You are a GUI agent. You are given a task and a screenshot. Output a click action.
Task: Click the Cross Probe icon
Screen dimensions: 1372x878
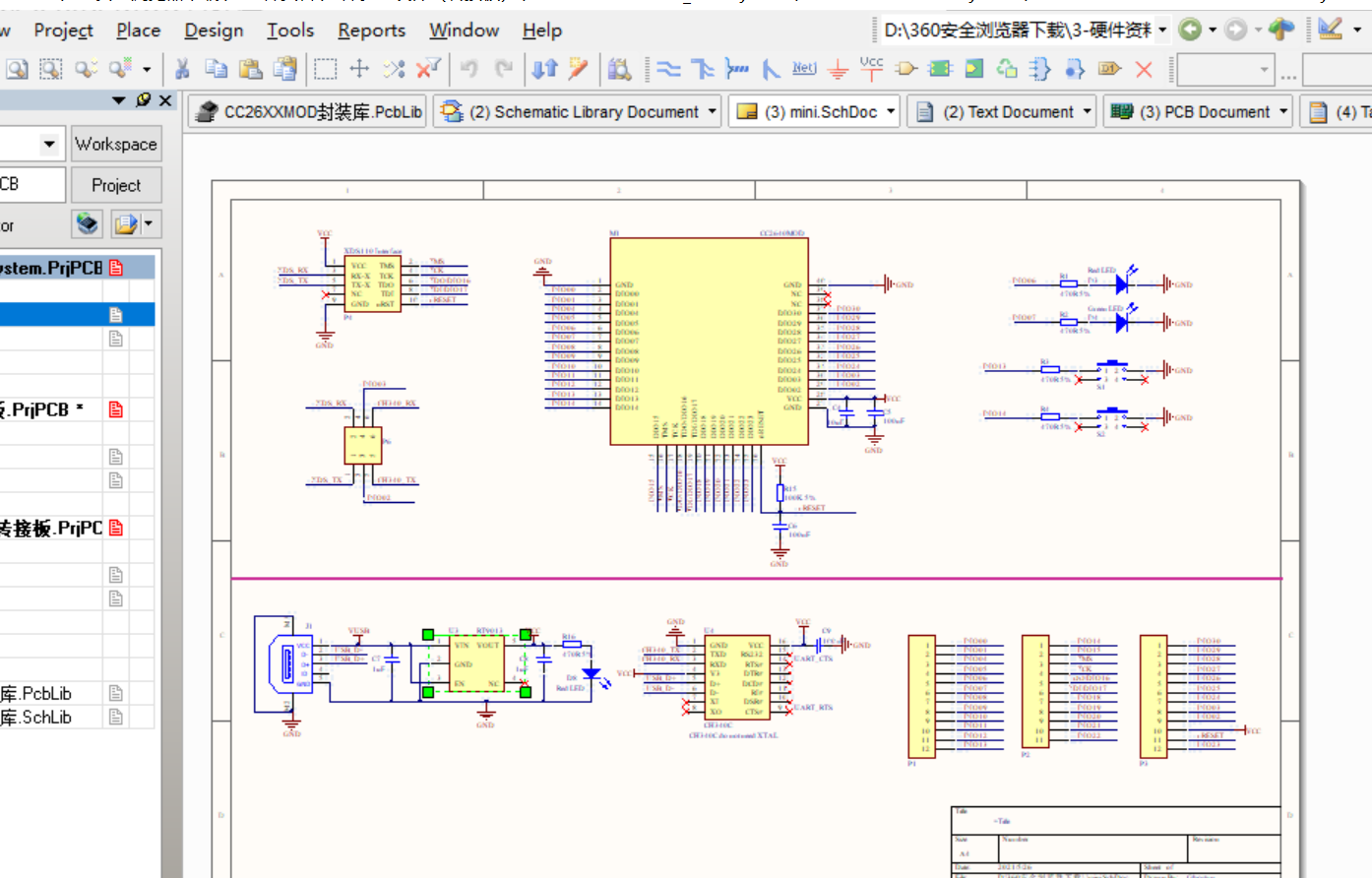[578, 68]
